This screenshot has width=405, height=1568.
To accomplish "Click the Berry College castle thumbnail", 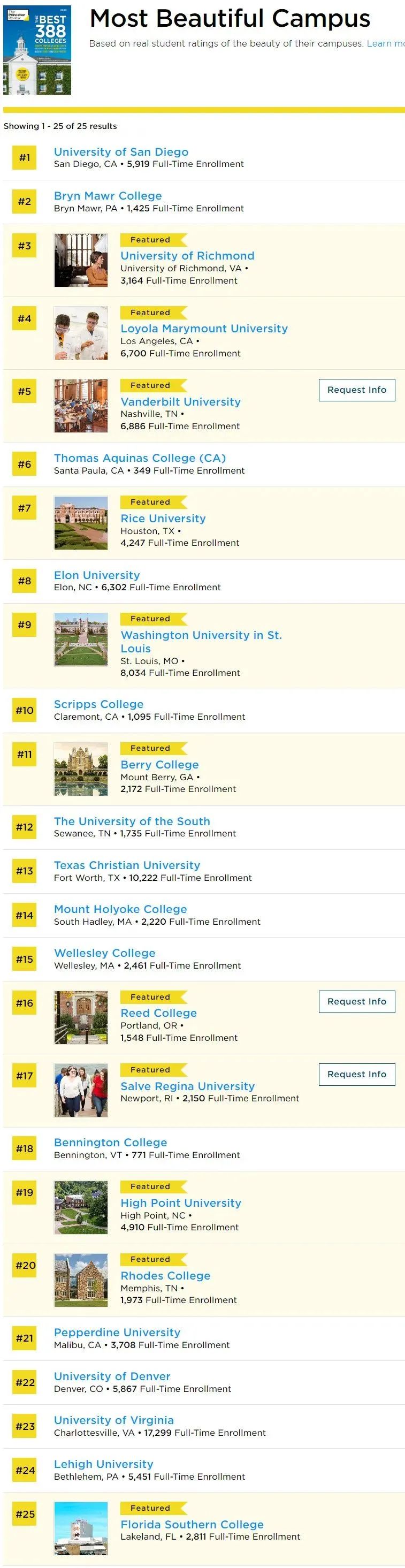I will coord(81,768).
